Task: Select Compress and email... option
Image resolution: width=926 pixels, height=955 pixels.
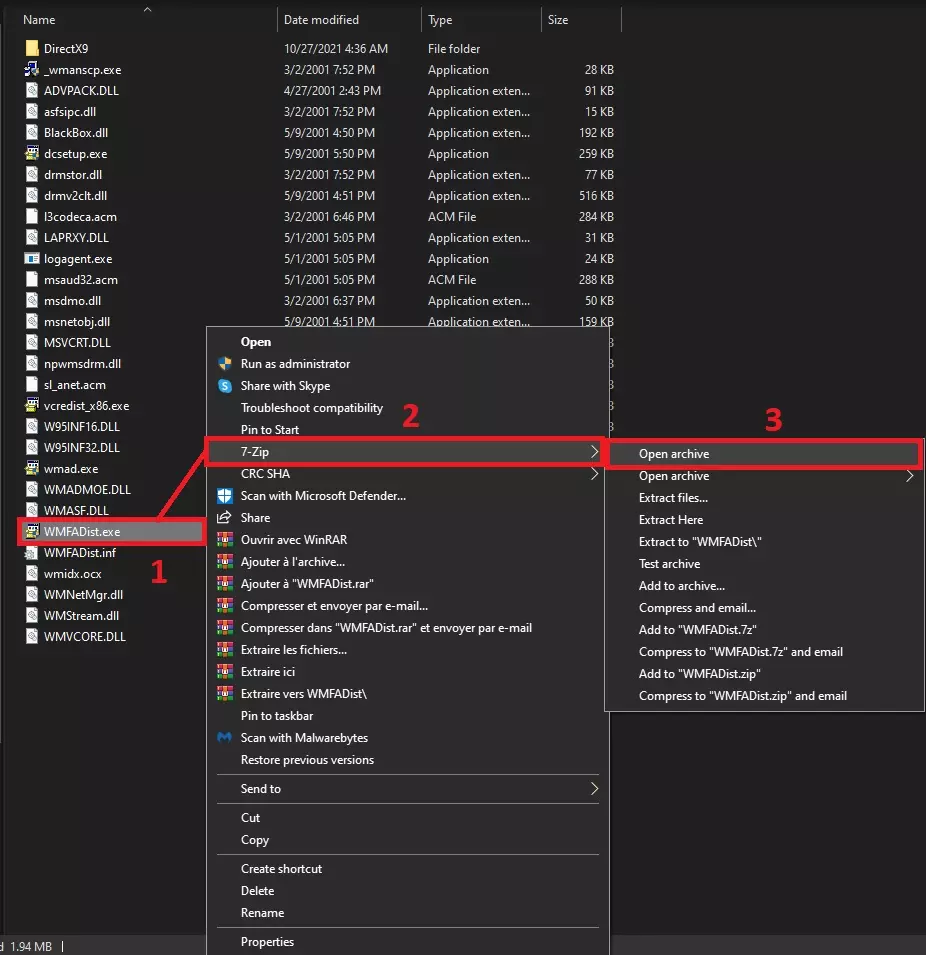Action: 697,607
